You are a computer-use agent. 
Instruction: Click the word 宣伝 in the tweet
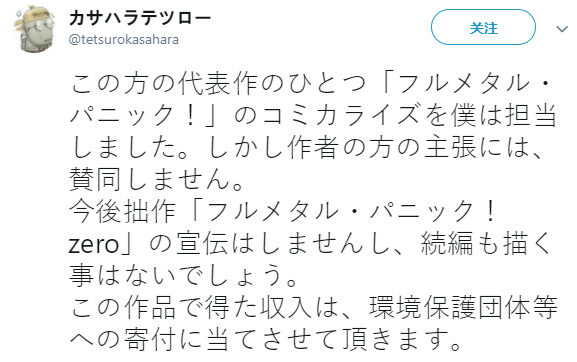click(202, 243)
